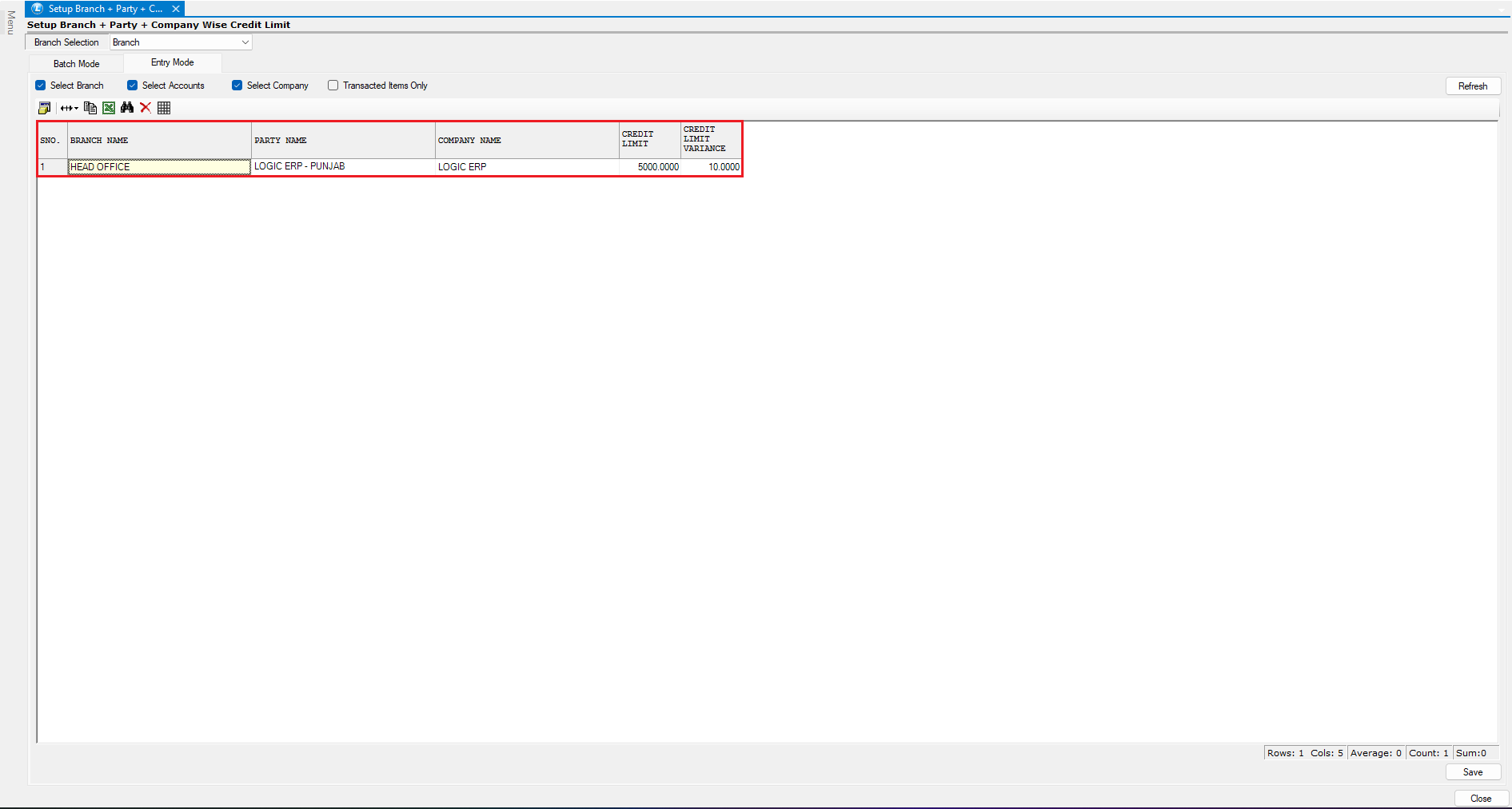This screenshot has width=1512, height=809.
Task: Click the Save button
Action: pos(1472,772)
